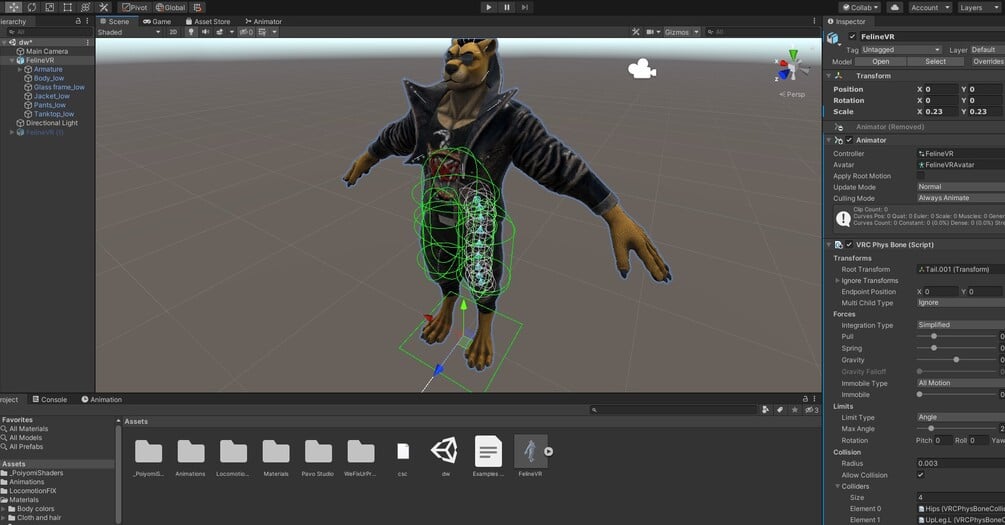This screenshot has width=1005, height=525.
Task: Toggle hidden objects counter in Scene toolbar
Action: click(x=246, y=31)
